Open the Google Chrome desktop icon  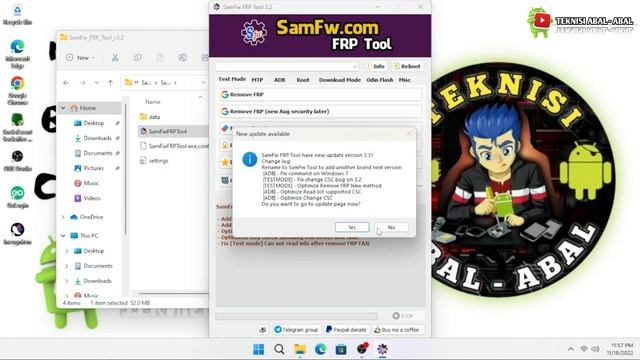[x=18, y=91]
